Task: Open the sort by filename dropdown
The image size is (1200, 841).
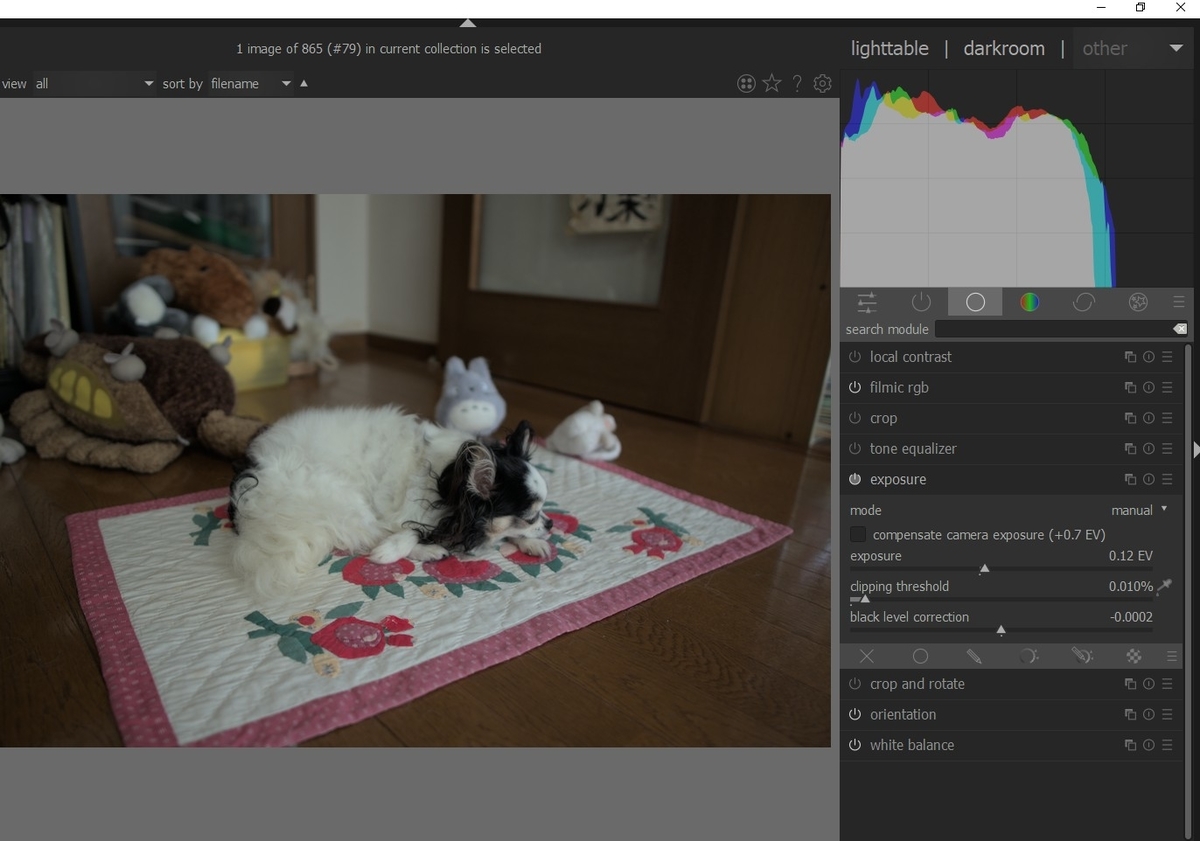Action: 251,84
